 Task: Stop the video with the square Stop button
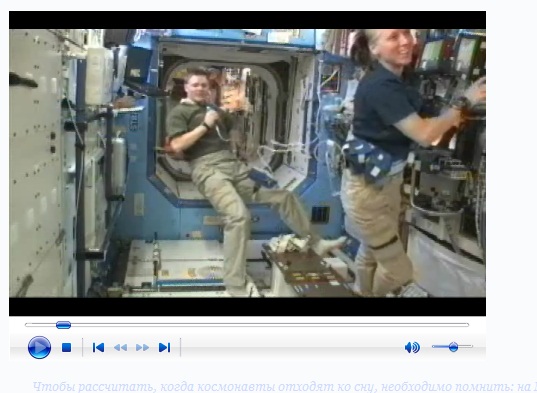tap(66, 347)
